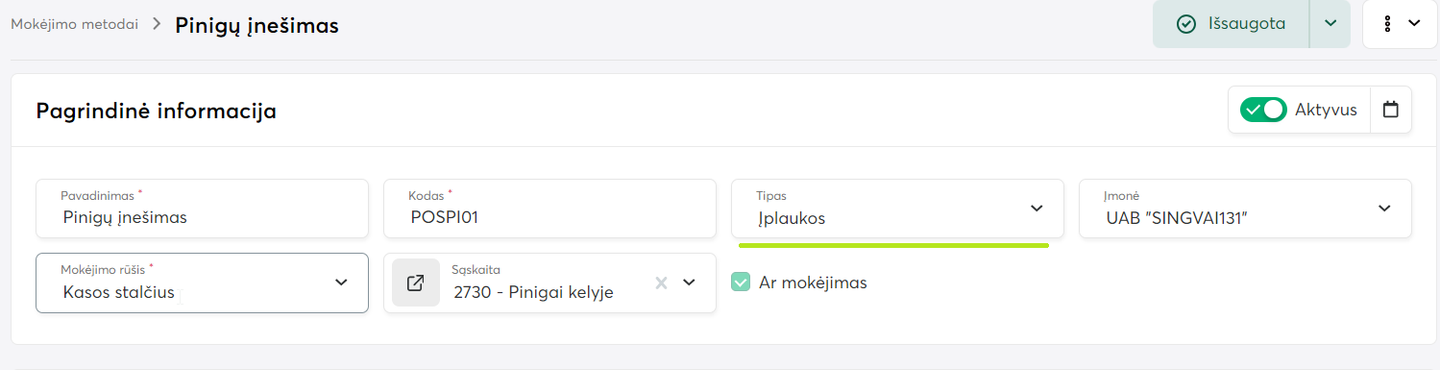
Task: Open the Įmonė dropdown list
Action: (x=1245, y=209)
